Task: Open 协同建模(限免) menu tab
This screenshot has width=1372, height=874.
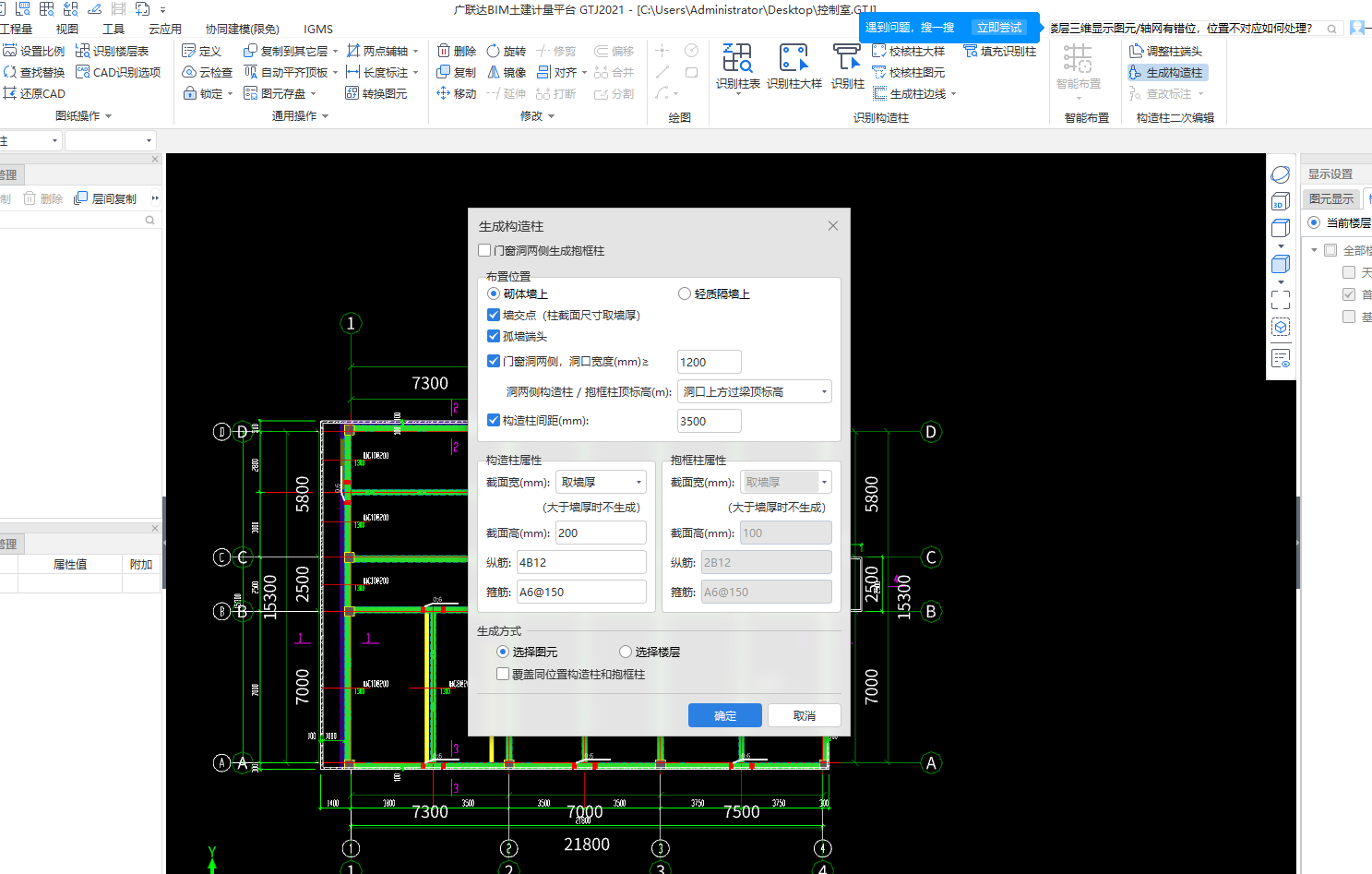Action: pos(242,29)
